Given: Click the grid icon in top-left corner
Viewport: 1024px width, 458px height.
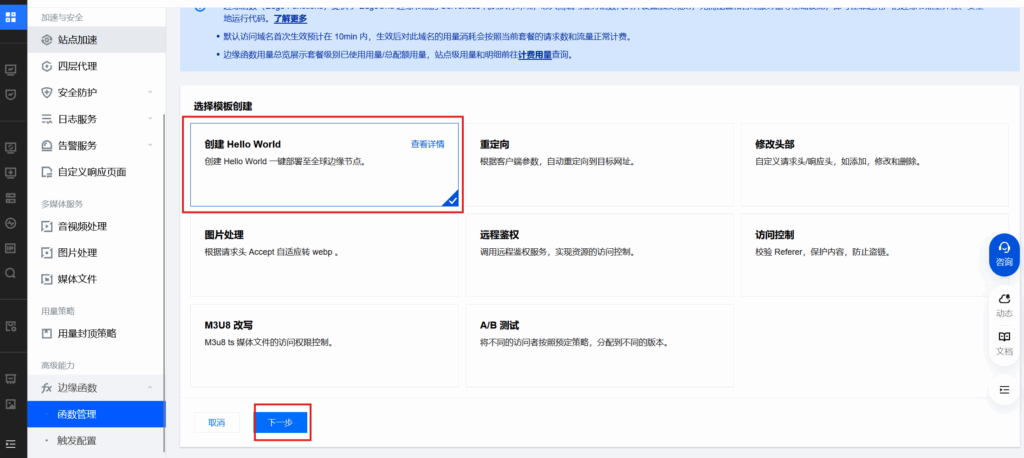Looking at the screenshot, I should [11, 16].
